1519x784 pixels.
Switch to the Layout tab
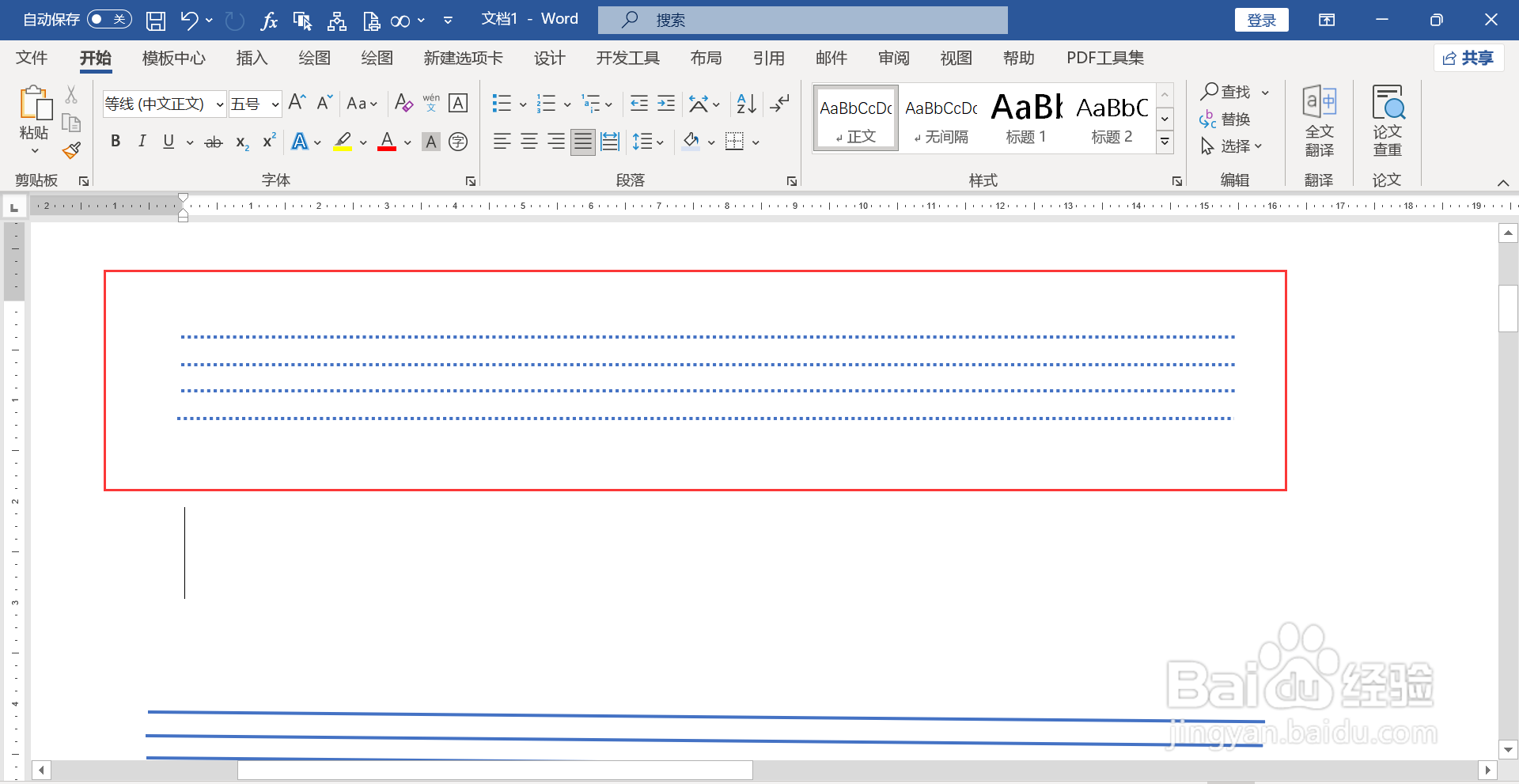pos(706,58)
